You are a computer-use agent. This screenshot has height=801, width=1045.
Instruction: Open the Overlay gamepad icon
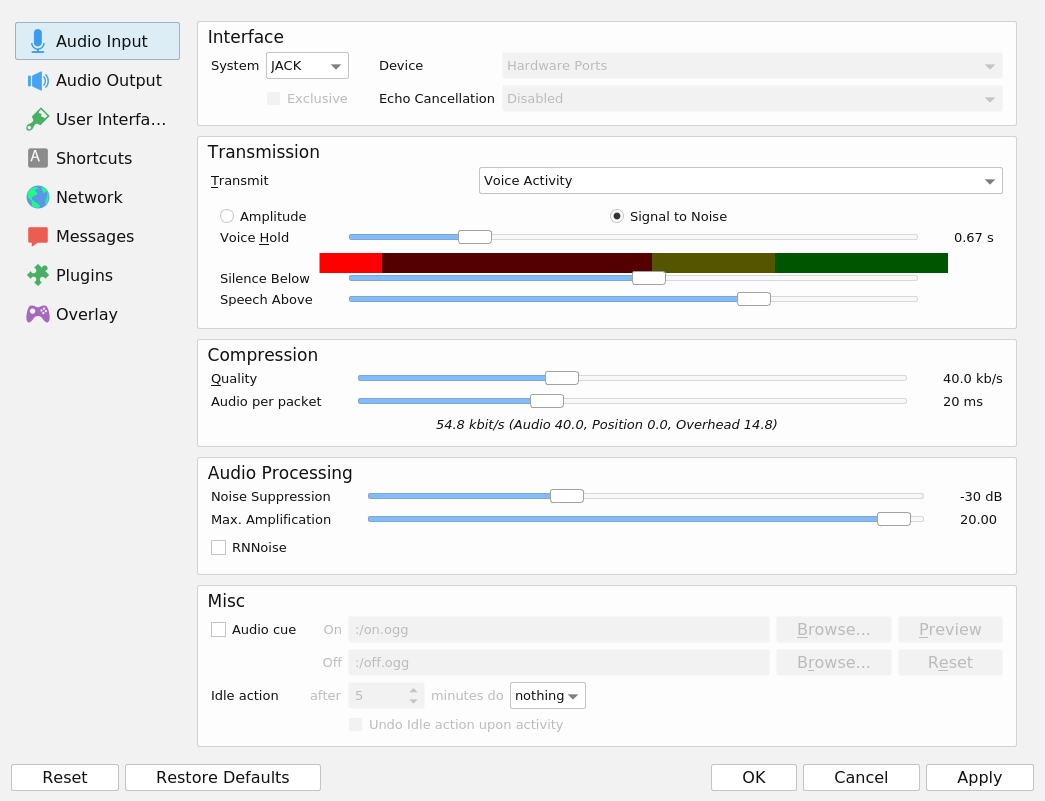click(x=38, y=314)
